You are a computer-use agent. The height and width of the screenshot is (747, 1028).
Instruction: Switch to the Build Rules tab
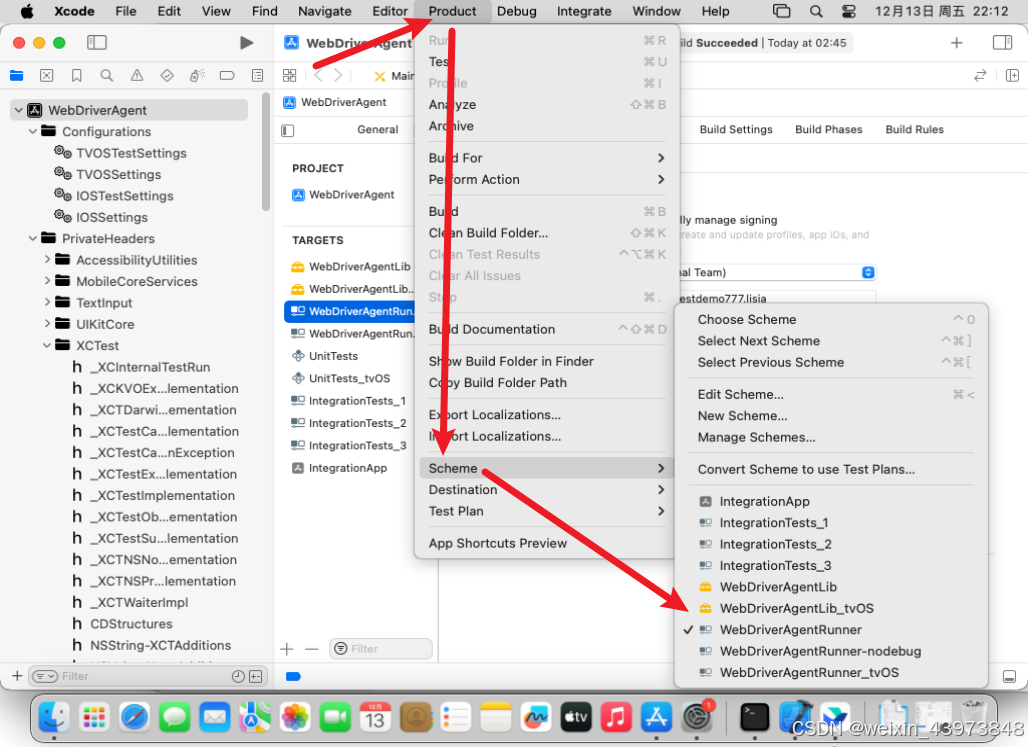point(914,130)
